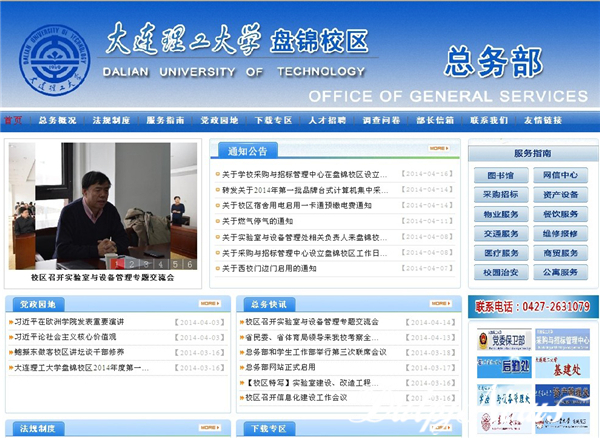
Task: Open notice 关于采购与招标管理中心设立盘锦校区工作日
Action: (305, 253)
